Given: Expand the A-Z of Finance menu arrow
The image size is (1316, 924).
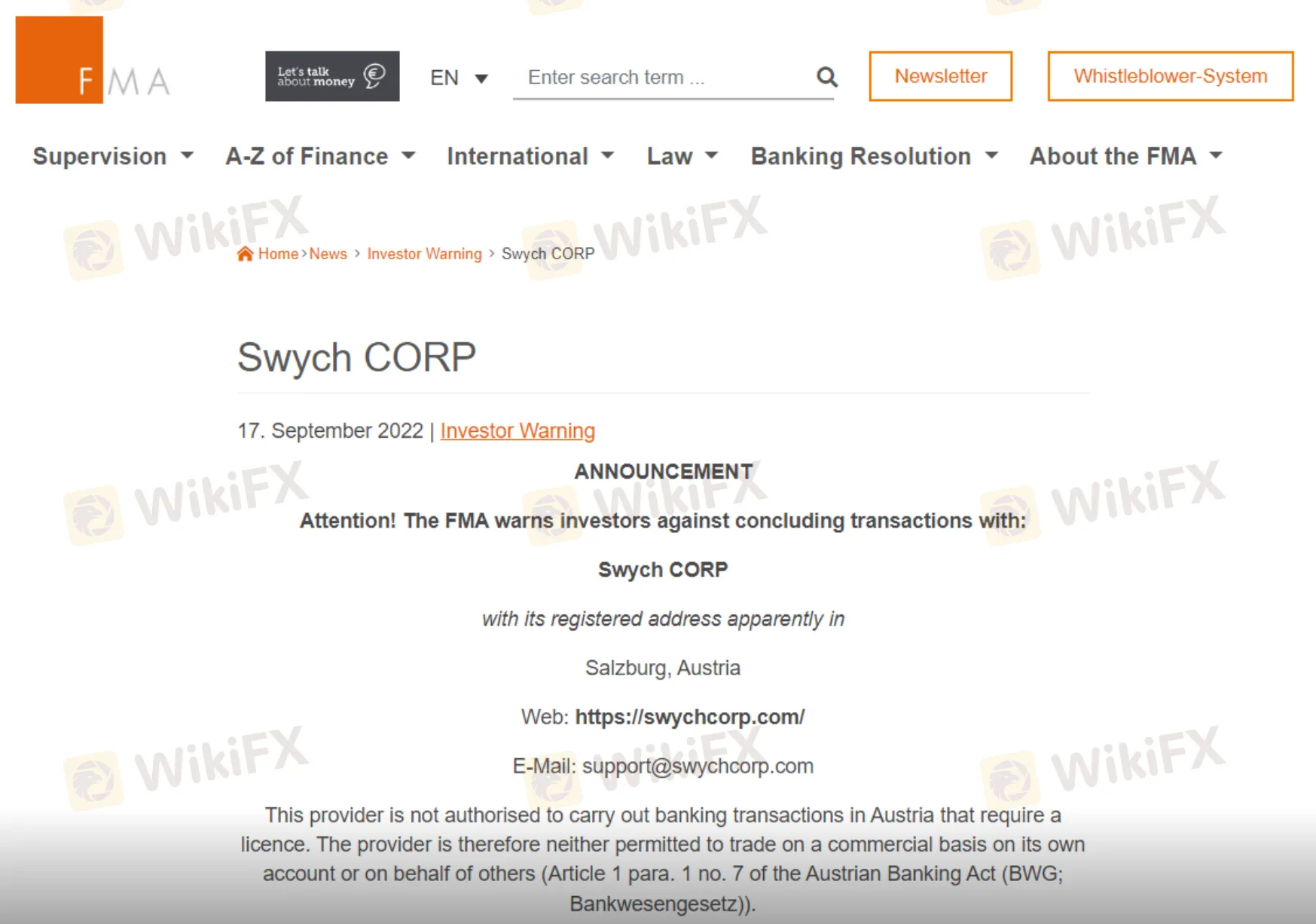Looking at the screenshot, I should [408, 156].
